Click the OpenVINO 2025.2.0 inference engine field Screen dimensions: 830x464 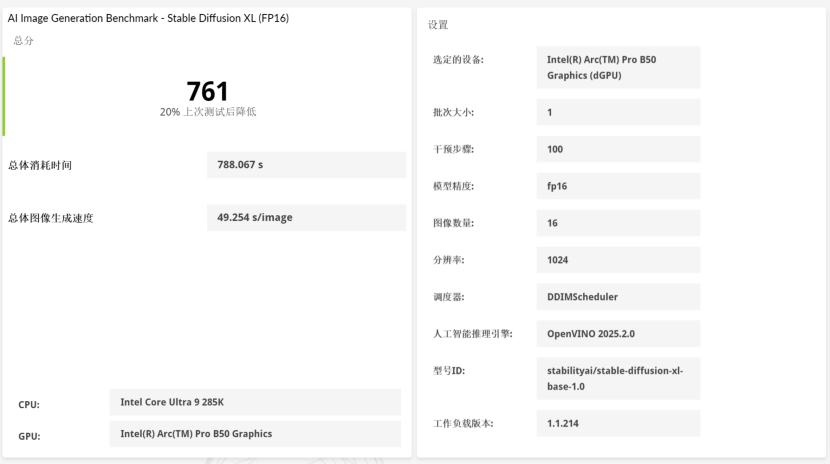coord(617,334)
